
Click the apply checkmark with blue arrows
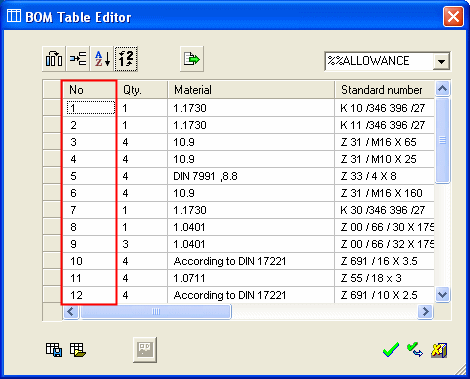[x=415, y=350]
